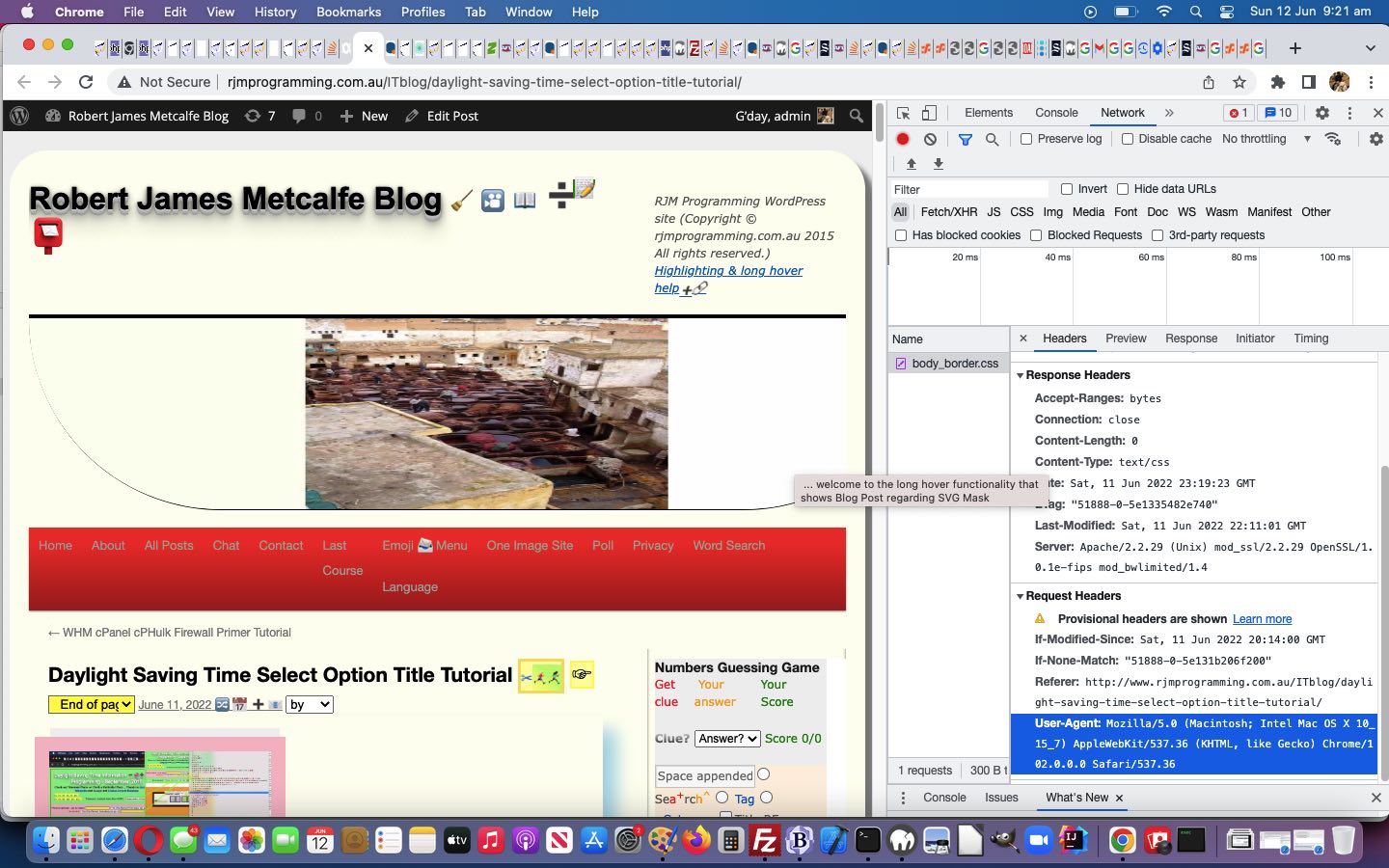Click Highlighting & long hover help link

pyautogui.click(x=728, y=280)
